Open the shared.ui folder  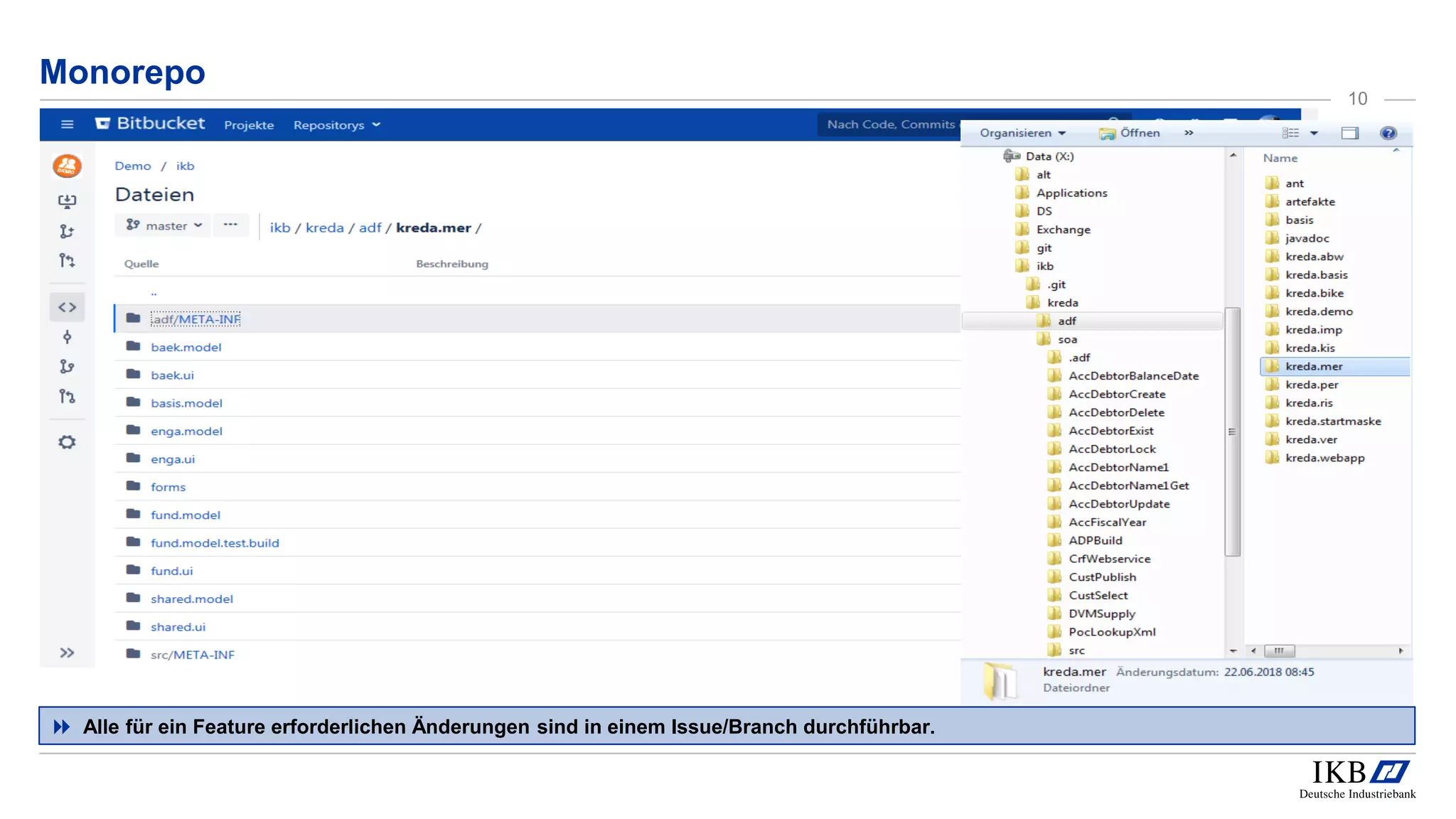178,626
